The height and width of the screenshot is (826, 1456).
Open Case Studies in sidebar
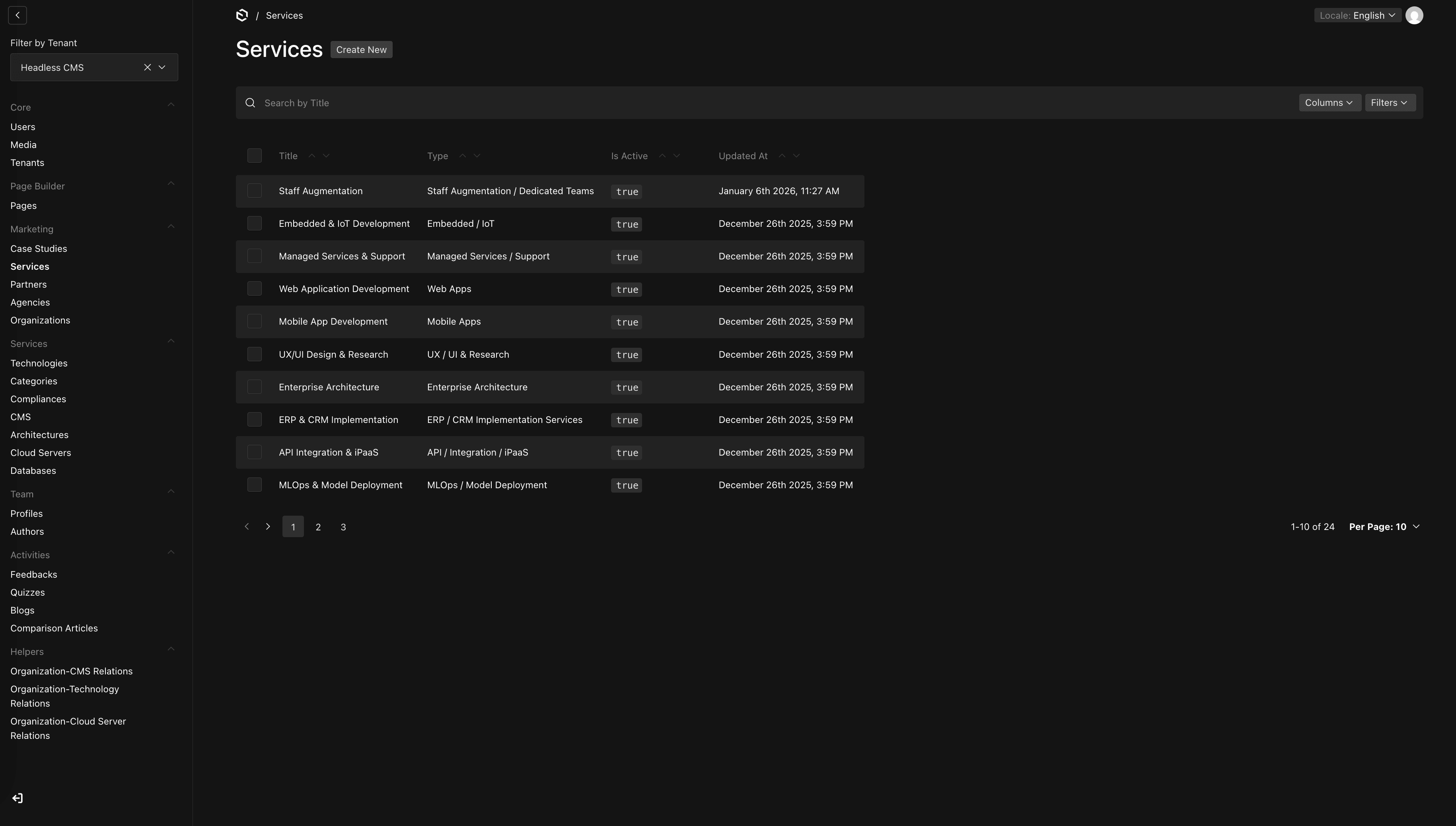[x=39, y=249]
